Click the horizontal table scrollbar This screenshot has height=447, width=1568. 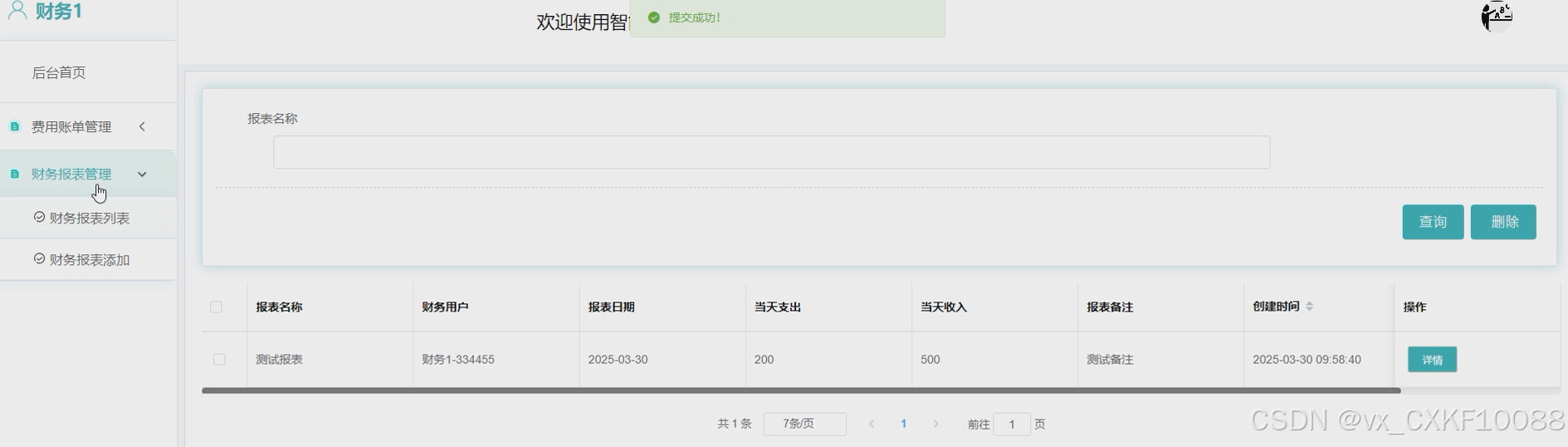pyautogui.click(x=801, y=391)
